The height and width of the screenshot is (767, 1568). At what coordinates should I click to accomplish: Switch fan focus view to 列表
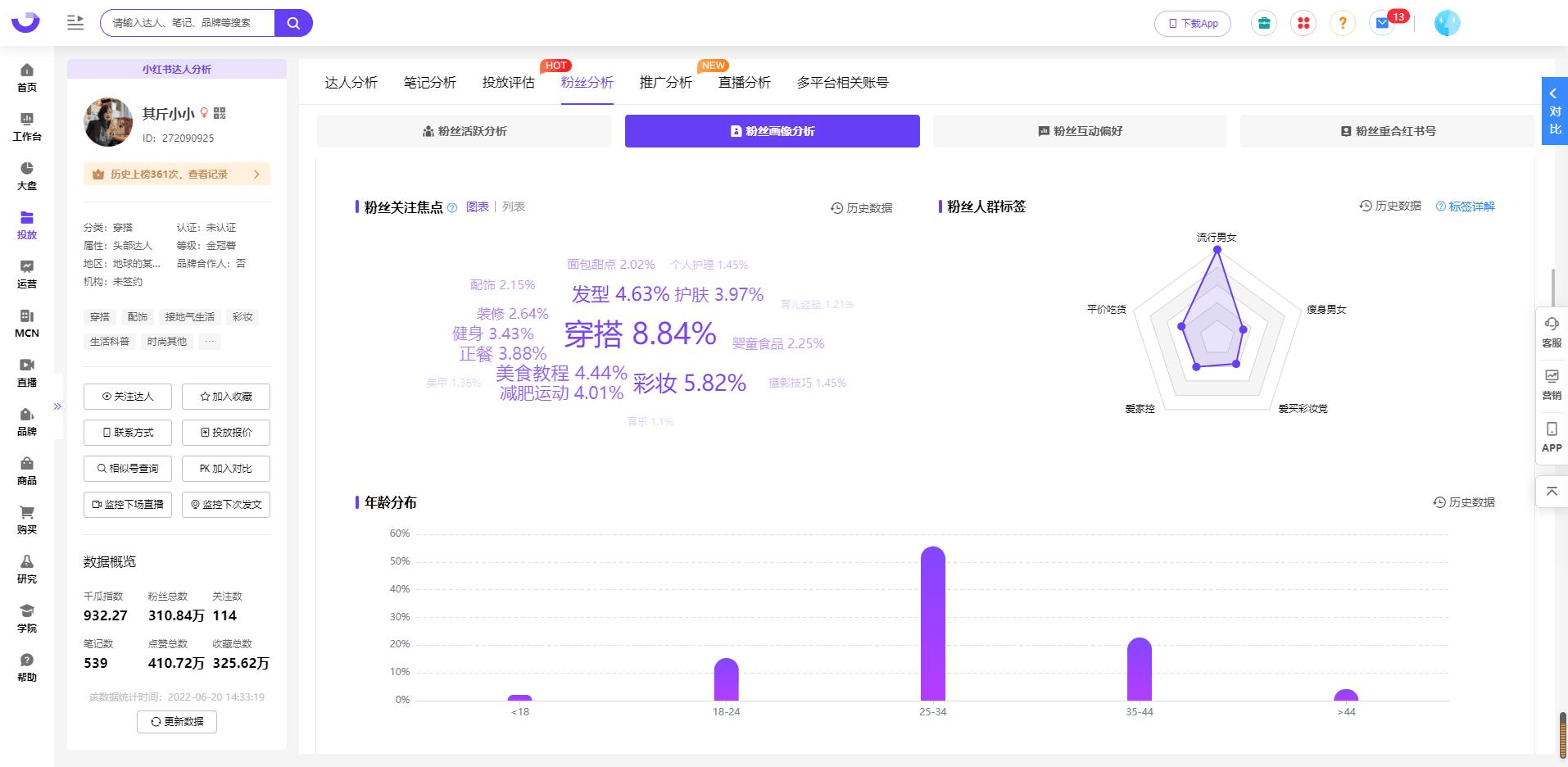coord(514,206)
